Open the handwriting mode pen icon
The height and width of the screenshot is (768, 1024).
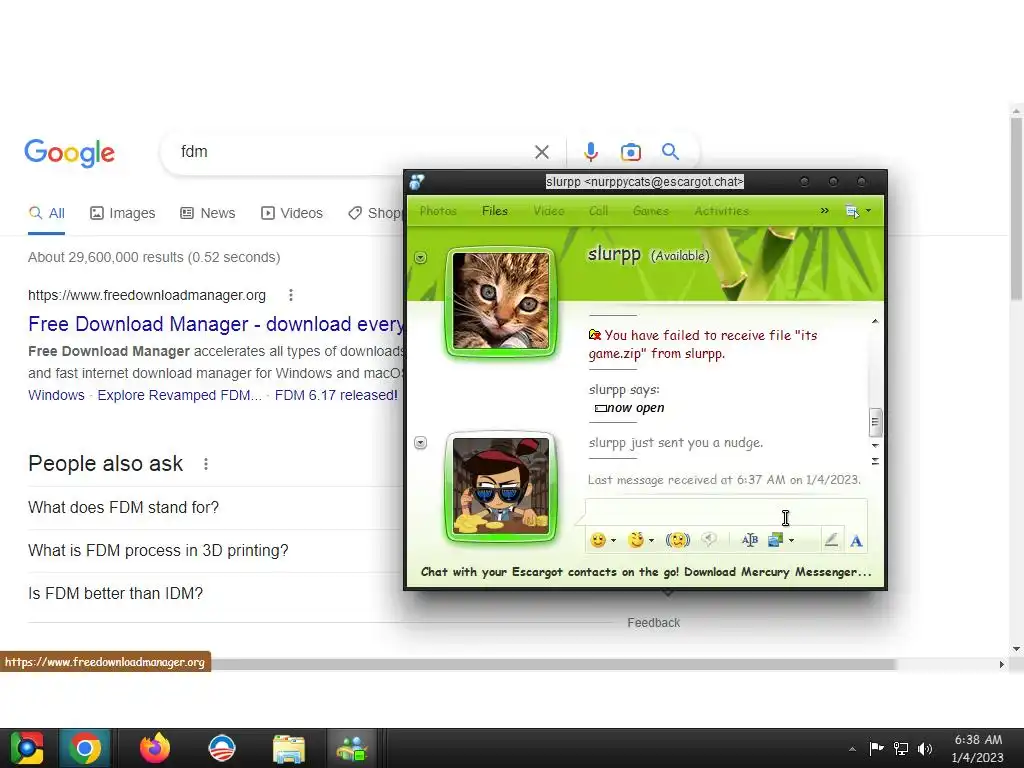click(x=831, y=539)
